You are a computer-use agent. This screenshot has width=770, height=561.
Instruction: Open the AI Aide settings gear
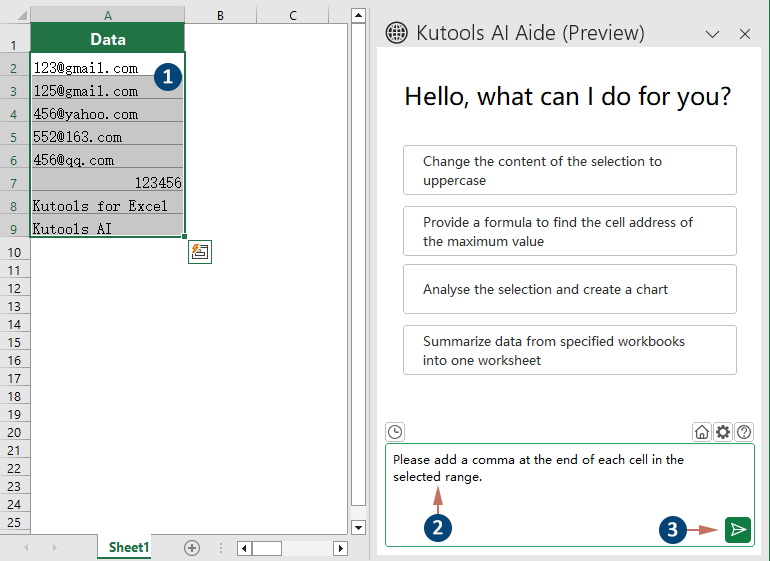[723, 432]
